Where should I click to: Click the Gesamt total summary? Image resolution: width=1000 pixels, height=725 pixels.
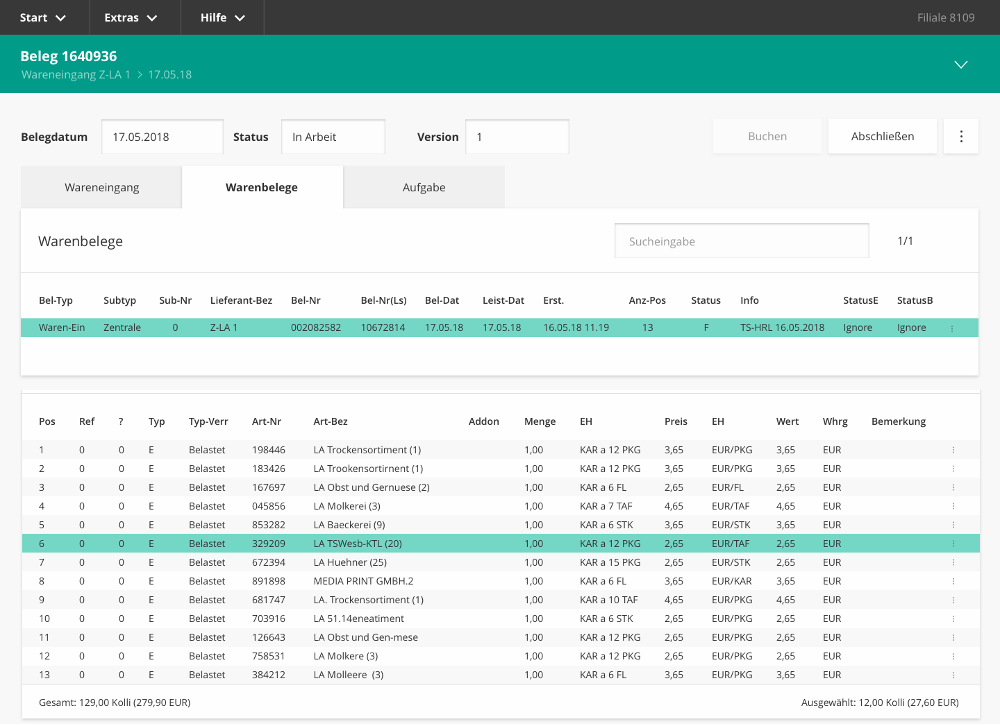[x=115, y=703]
